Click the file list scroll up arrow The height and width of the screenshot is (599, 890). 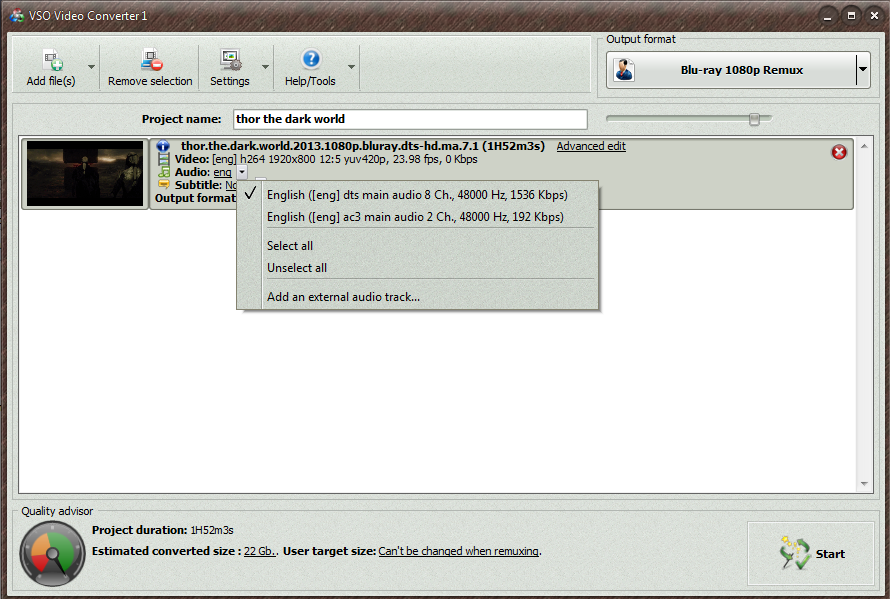[864, 146]
